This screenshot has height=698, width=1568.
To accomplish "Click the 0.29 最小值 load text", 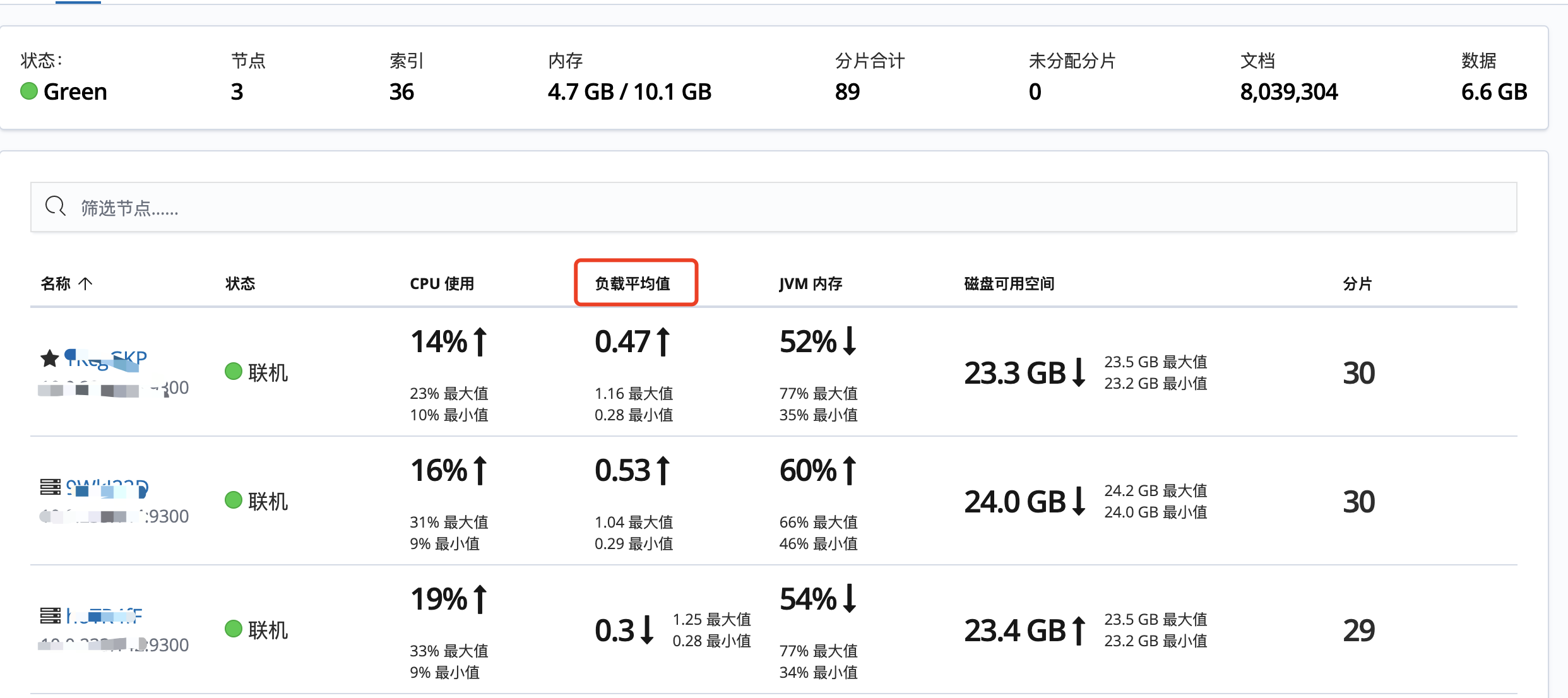I will [634, 544].
